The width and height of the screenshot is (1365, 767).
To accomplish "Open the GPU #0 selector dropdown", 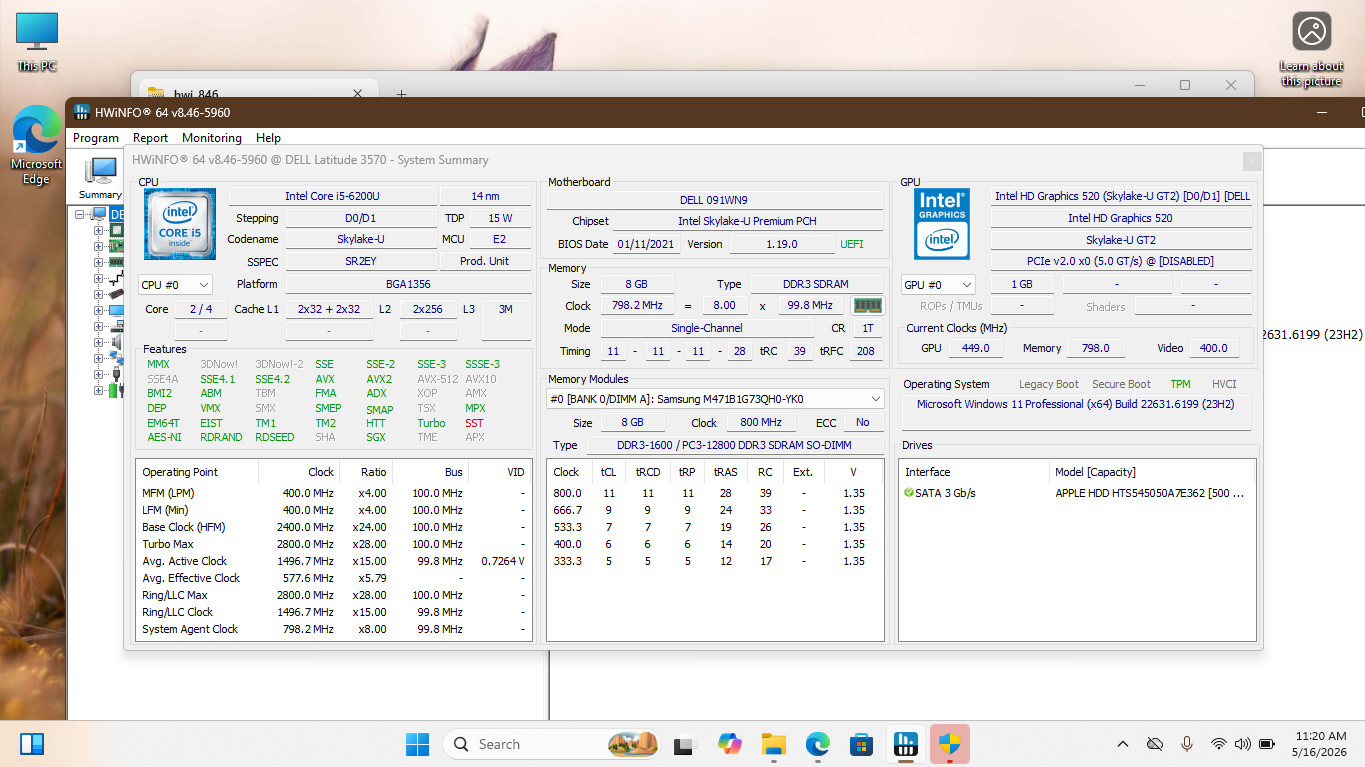I will (938, 285).
